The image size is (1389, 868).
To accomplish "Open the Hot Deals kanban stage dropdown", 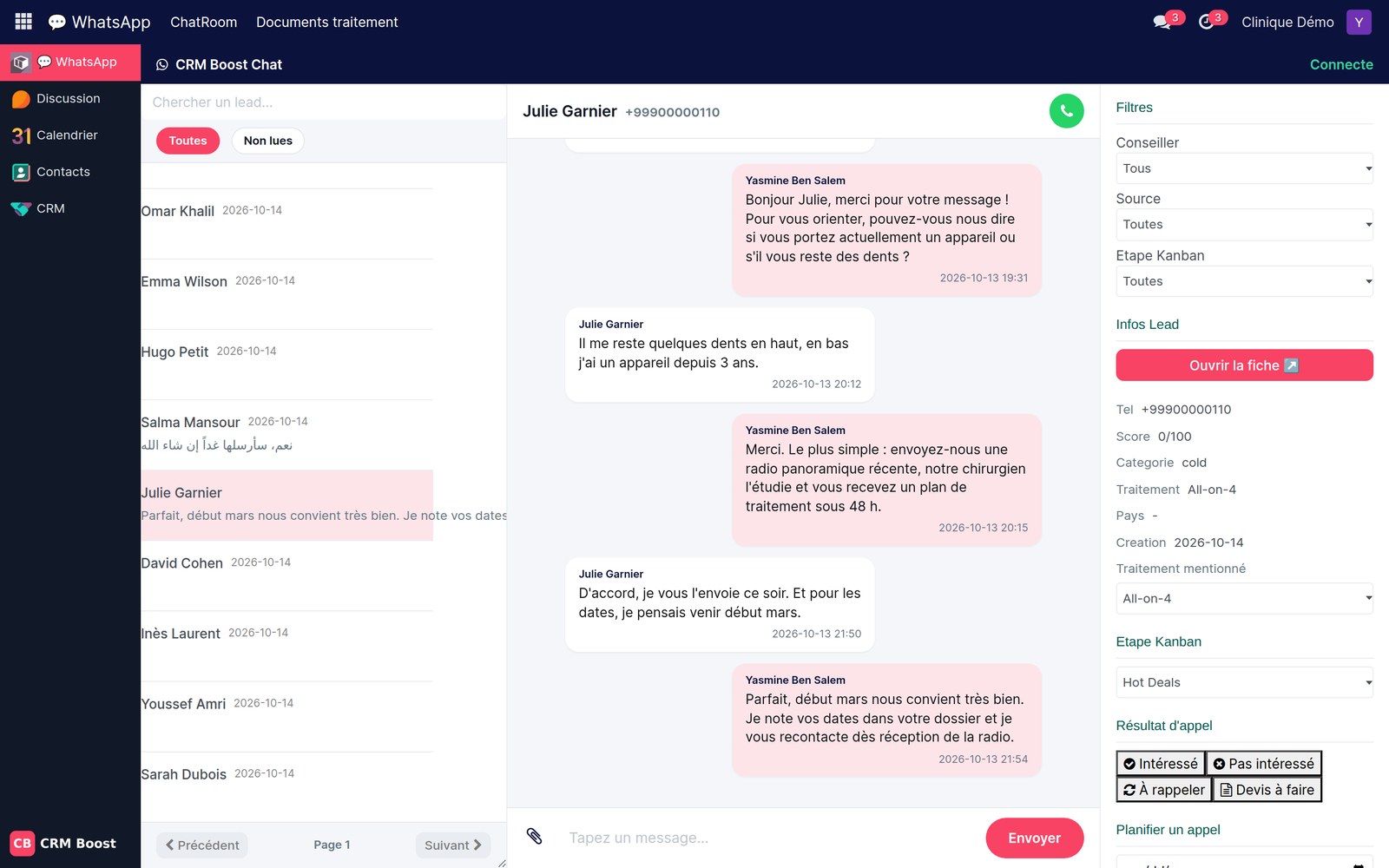I will click(x=1245, y=682).
